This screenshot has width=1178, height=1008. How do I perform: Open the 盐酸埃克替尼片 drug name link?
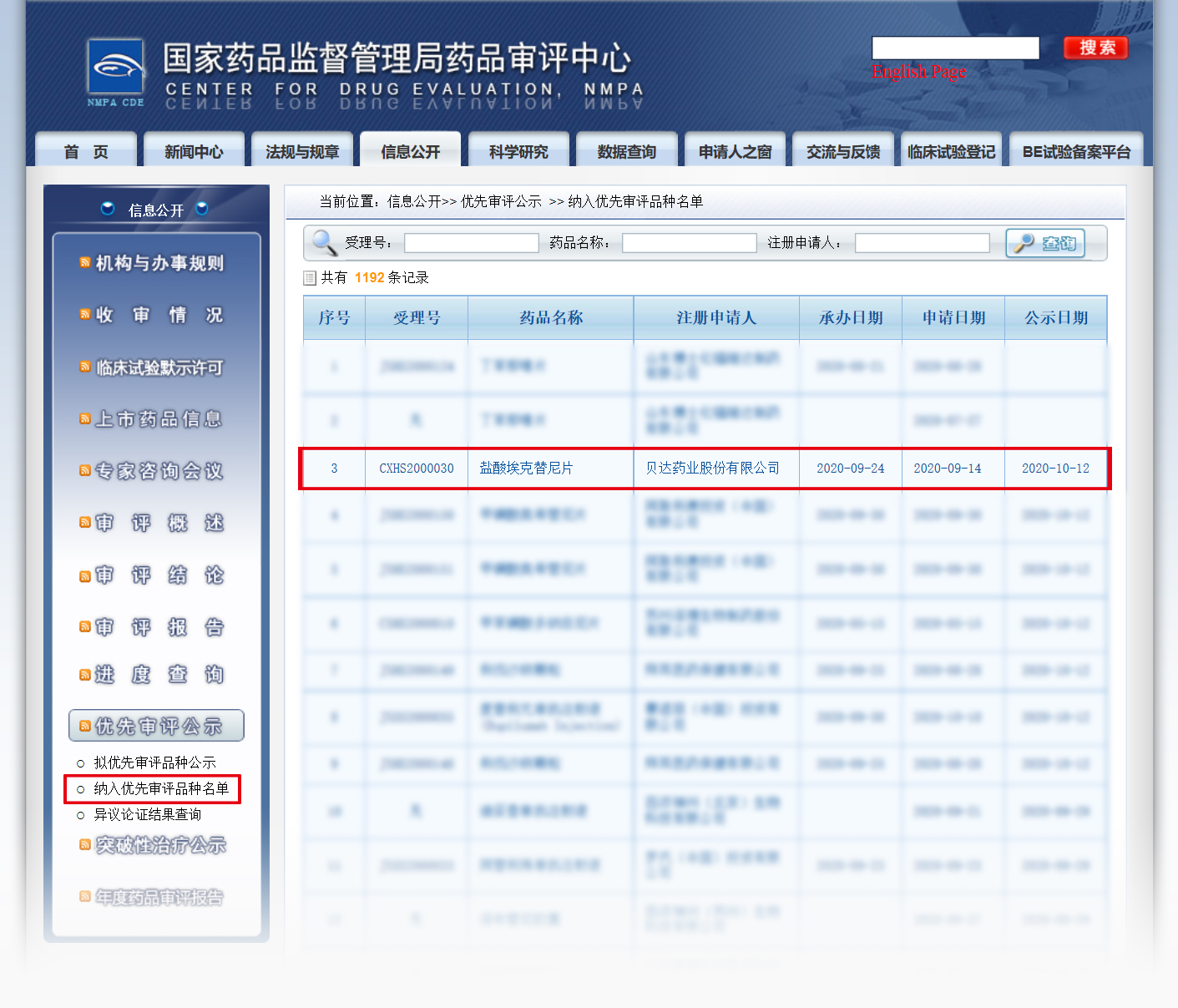(x=526, y=469)
